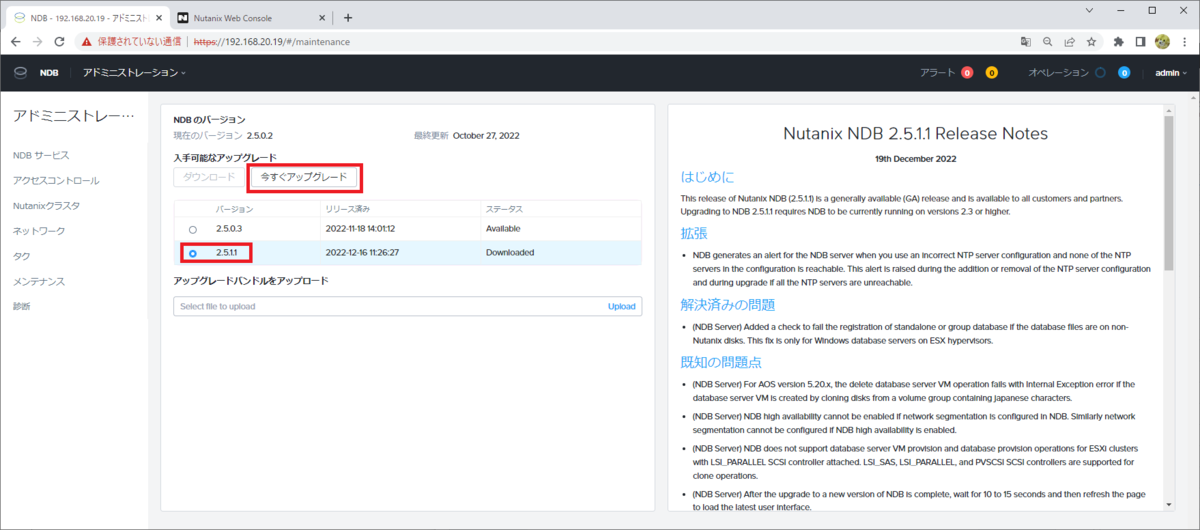Click the オペレーション label in header
The width and height of the screenshot is (1200, 530).
tap(1058, 73)
